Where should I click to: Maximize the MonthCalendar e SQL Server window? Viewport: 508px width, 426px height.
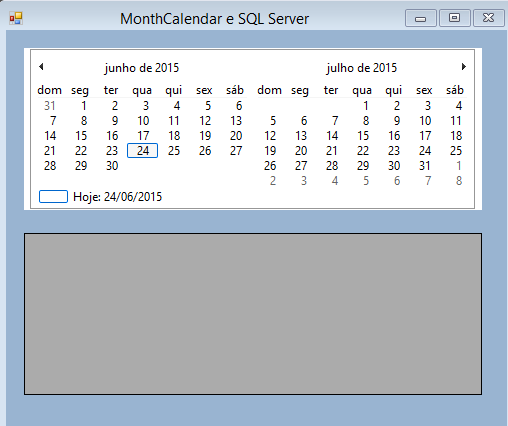point(455,18)
